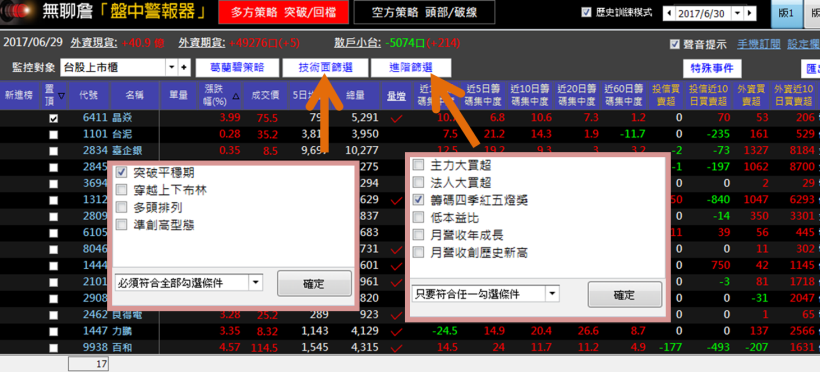Check 月營收年成長 option

[x=418, y=234]
